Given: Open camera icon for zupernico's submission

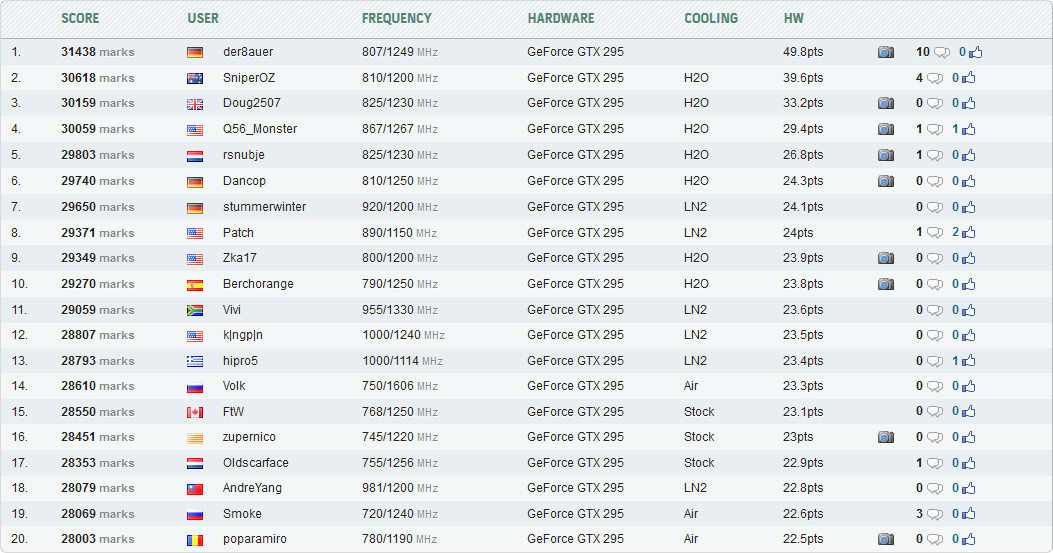Looking at the screenshot, I should [885, 437].
